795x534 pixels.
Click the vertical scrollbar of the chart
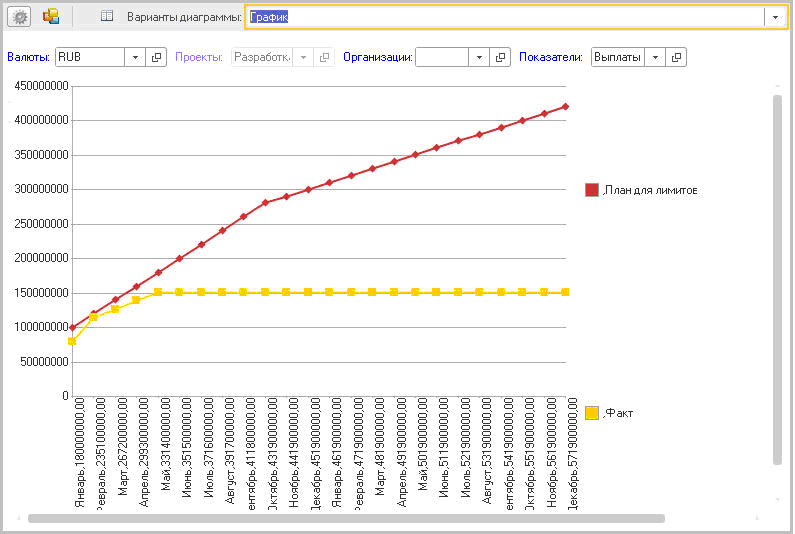(x=777, y=280)
